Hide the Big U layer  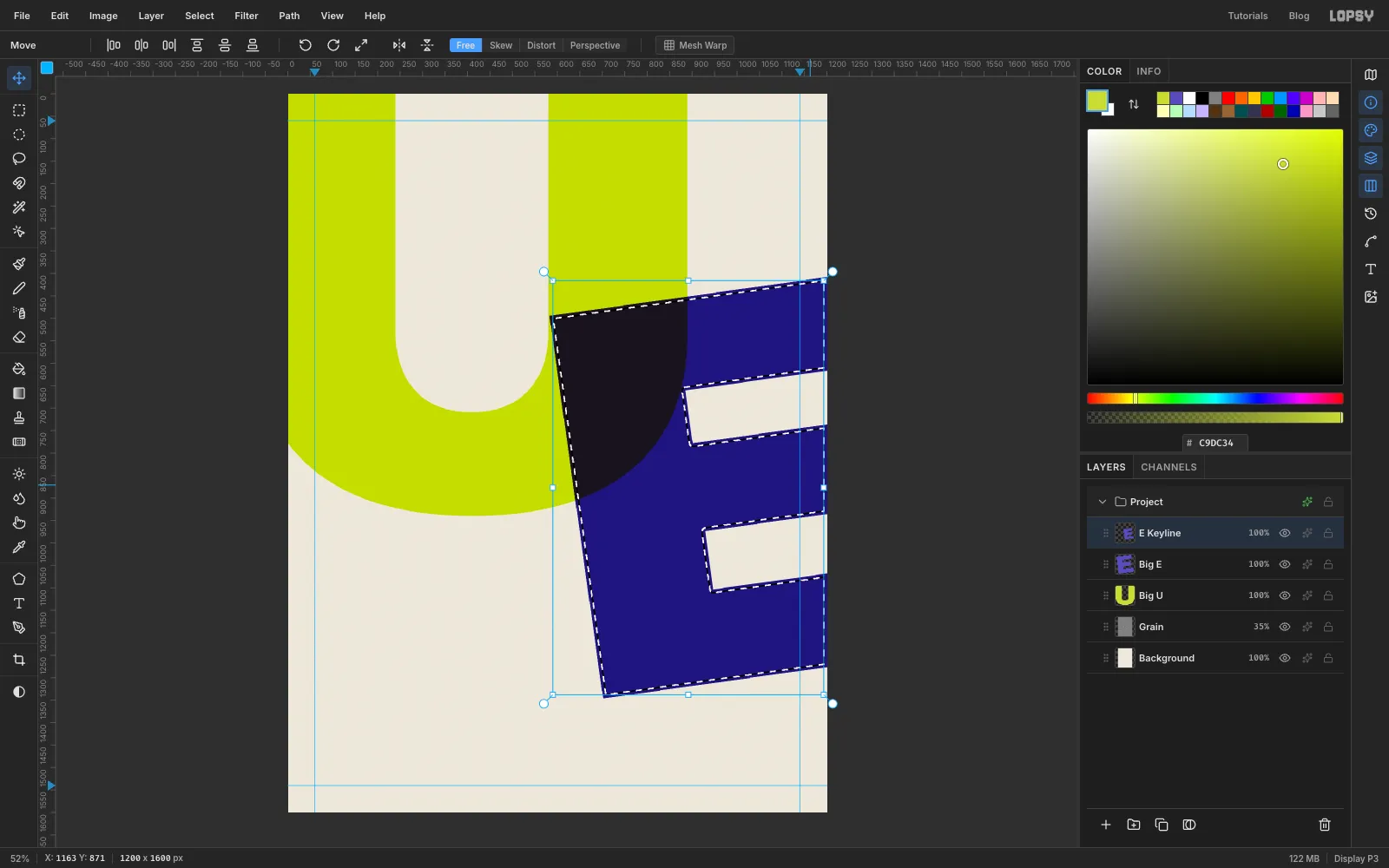[x=1285, y=595]
